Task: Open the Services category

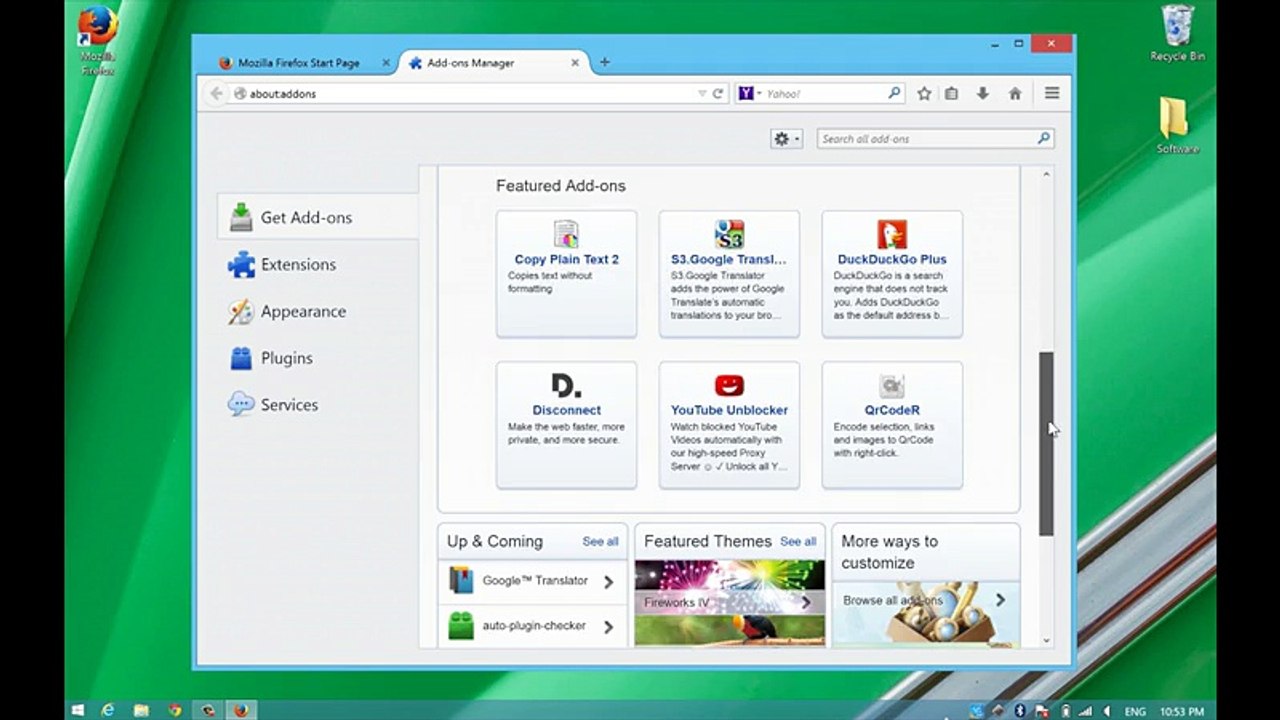Action: (x=317, y=405)
